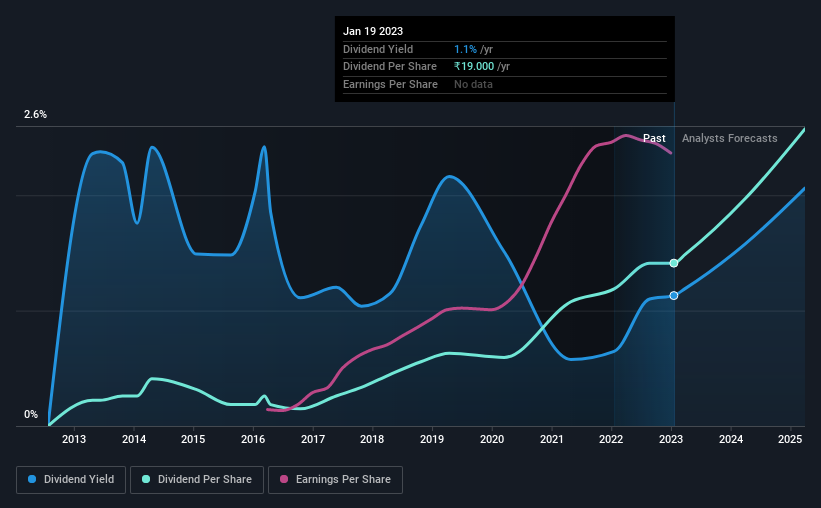Click the 2025 x-axis label
Image resolution: width=821 pixels, height=508 pixels.
790,439
